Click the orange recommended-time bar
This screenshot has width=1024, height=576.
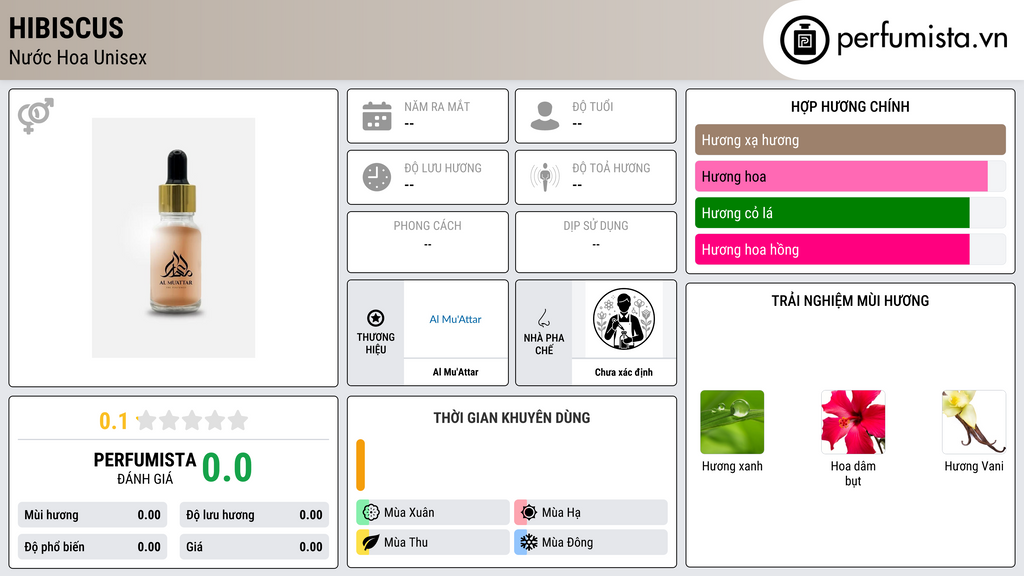pyautogui.click(x=360, y=465)
